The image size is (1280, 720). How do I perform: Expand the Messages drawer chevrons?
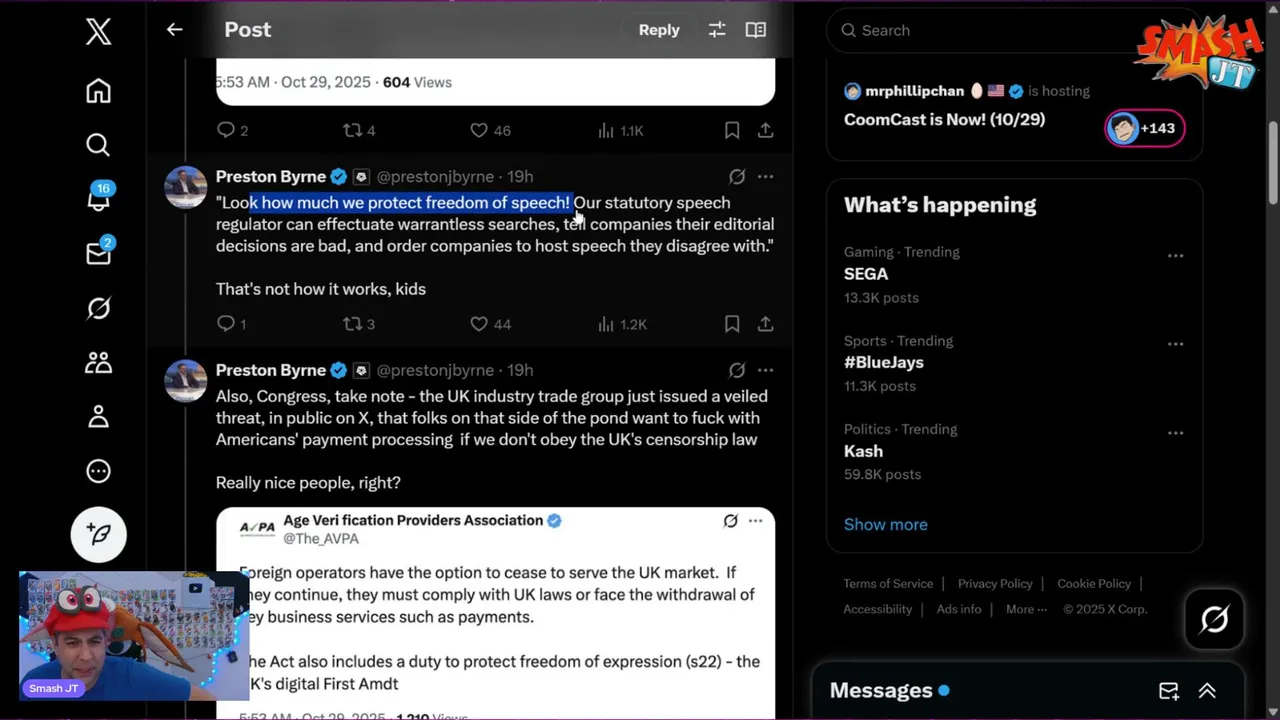1207,691
